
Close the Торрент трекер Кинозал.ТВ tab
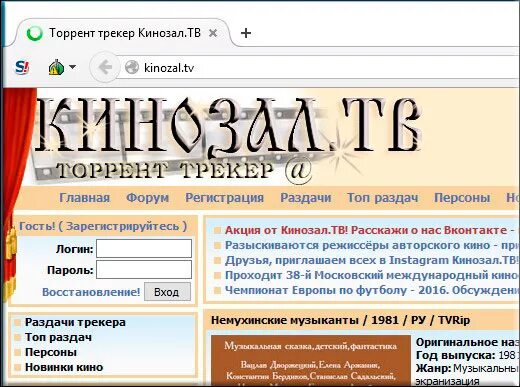coord(213,33)
